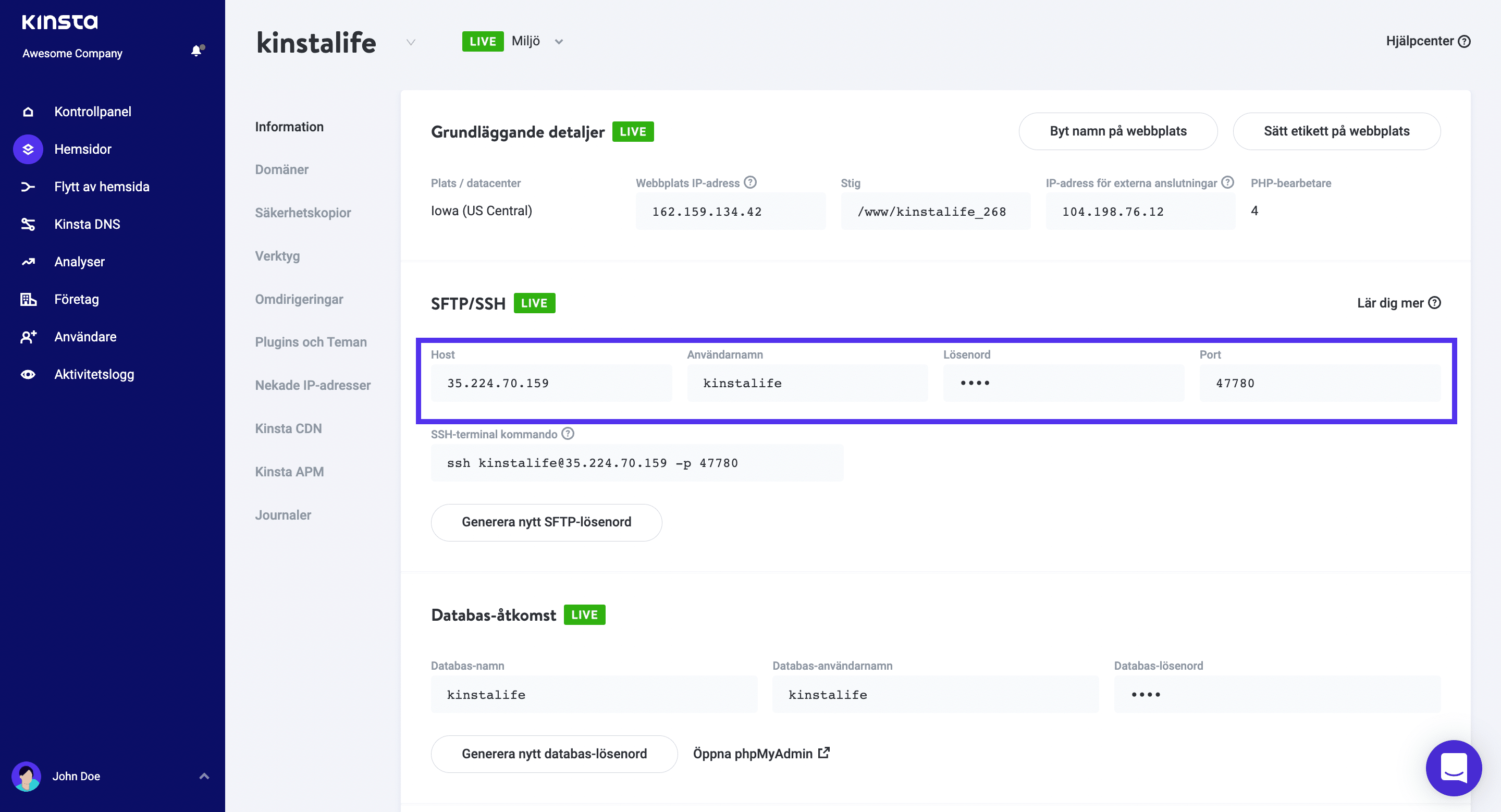The image size is (1501, 812).
Task: Click the Lär dig mer link
Action: [1398, 303]
